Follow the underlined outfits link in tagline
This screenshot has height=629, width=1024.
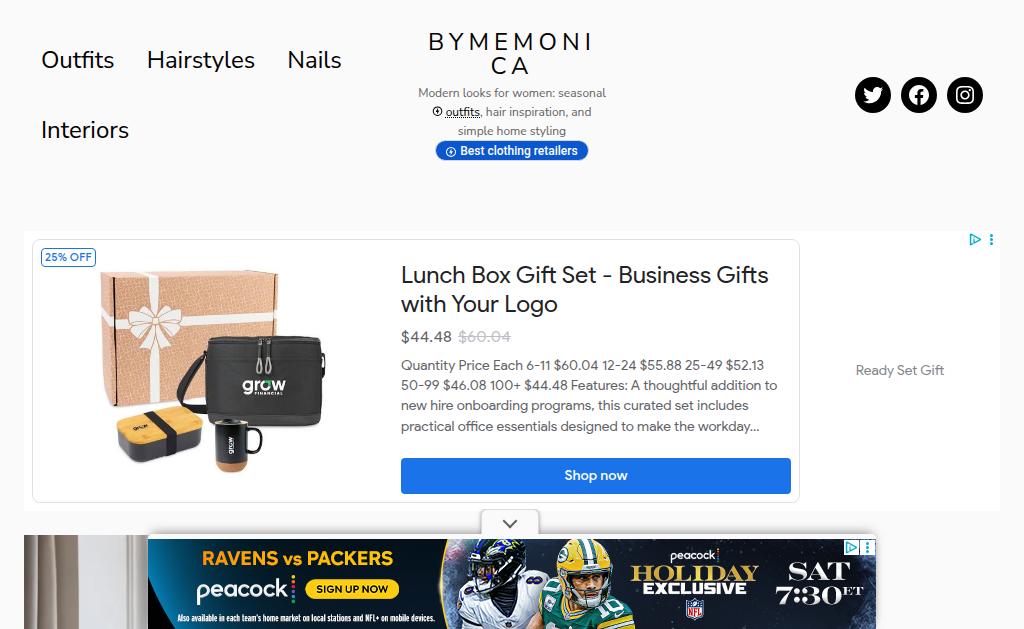click(462, 112)
